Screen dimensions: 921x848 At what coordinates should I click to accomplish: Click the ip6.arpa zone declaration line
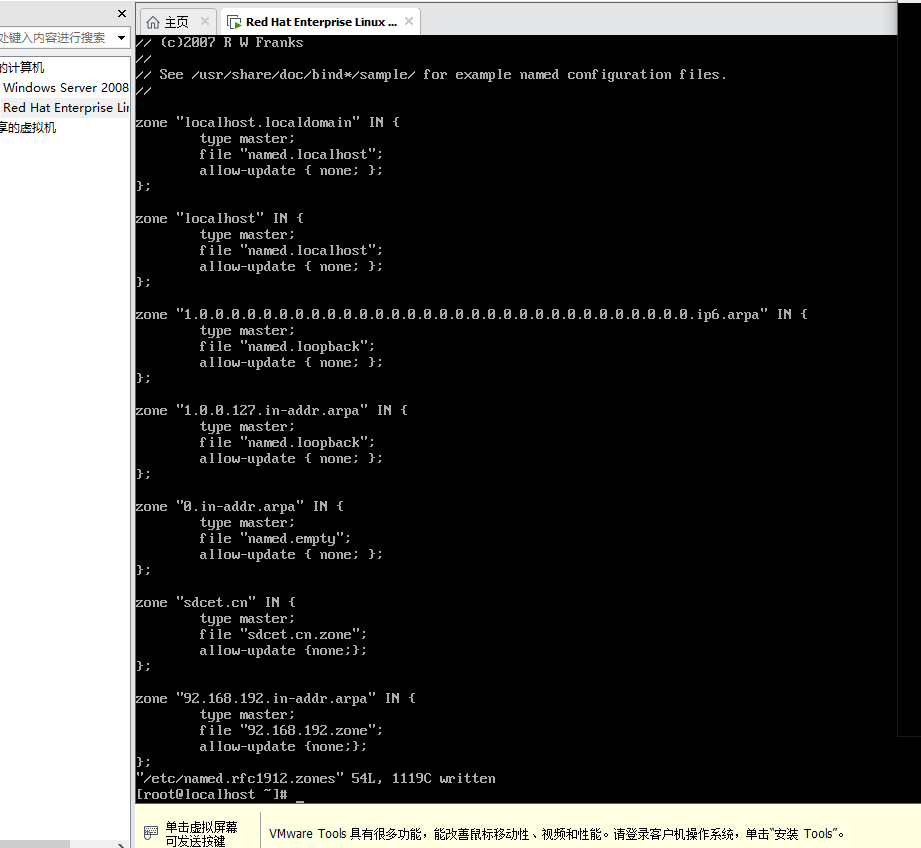[x=472, y=315]
